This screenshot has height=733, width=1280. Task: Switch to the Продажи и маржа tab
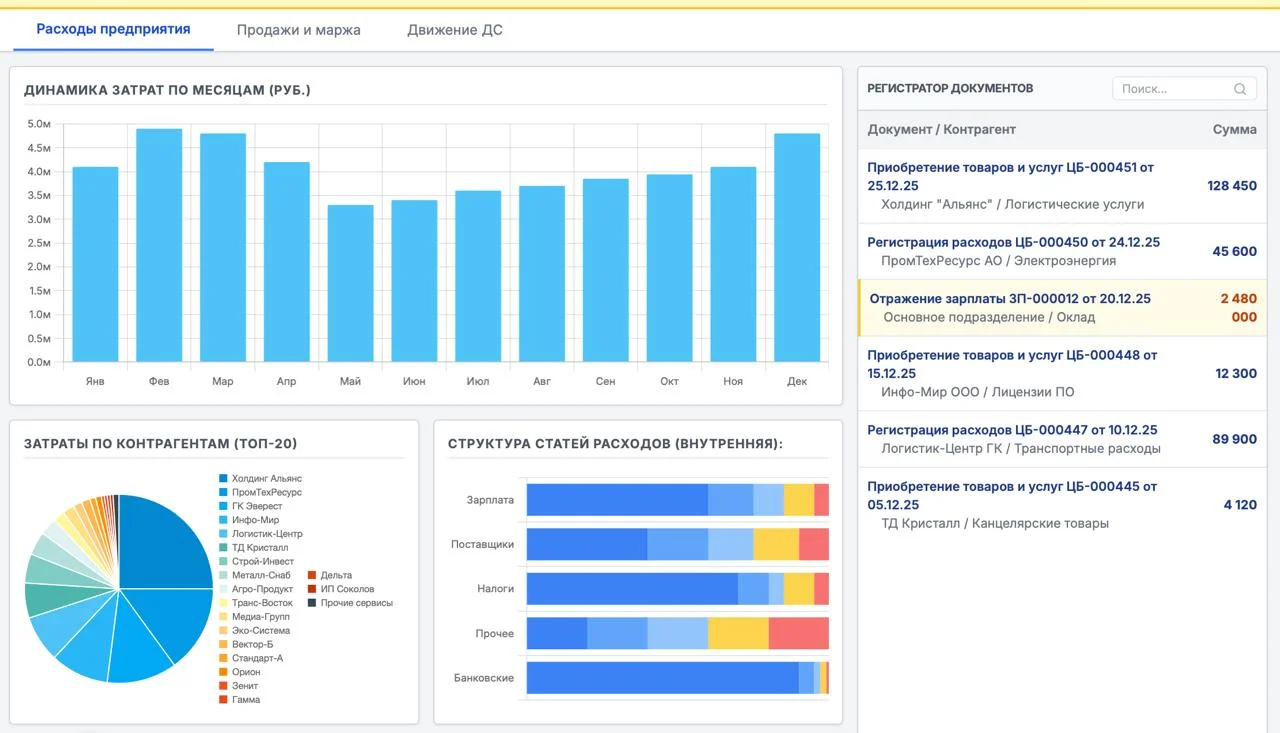click(298, 30)
